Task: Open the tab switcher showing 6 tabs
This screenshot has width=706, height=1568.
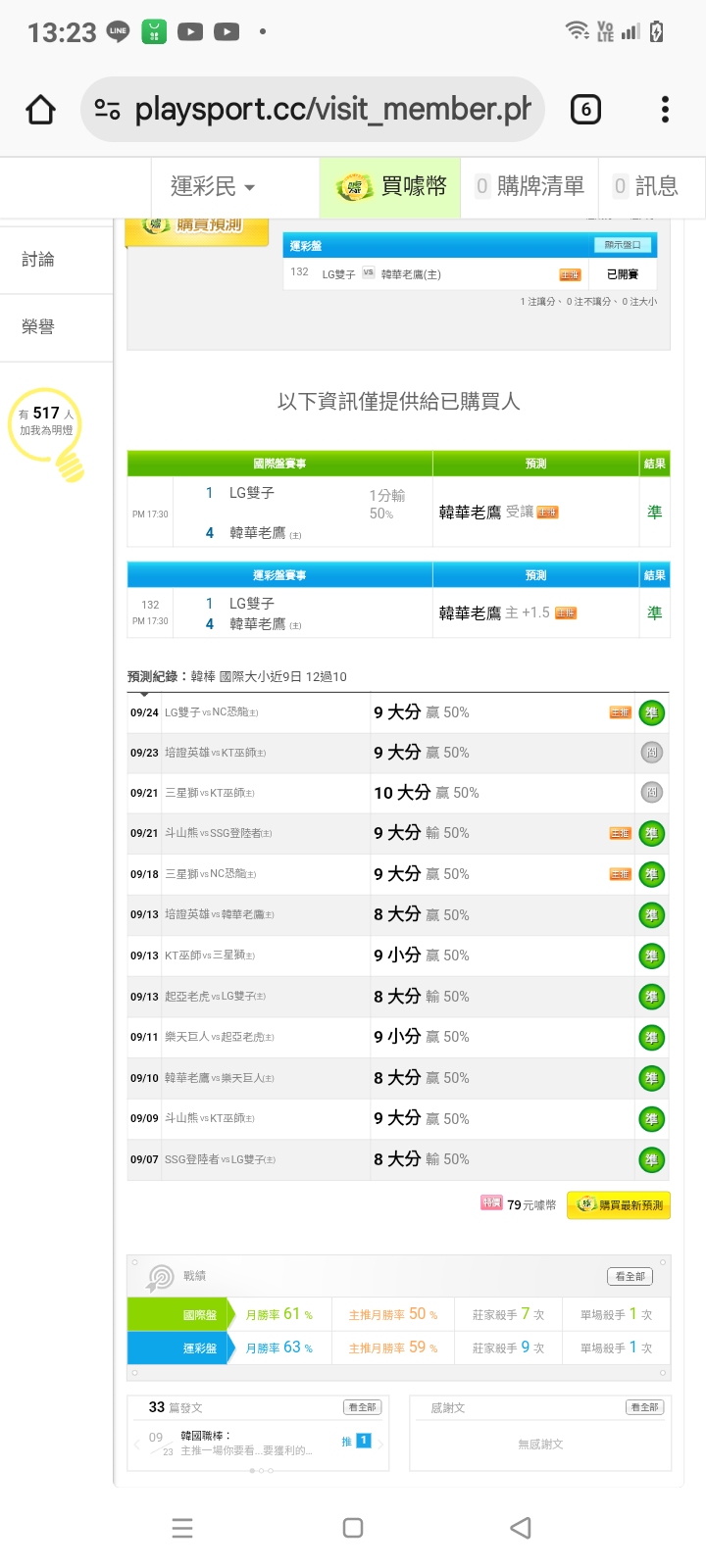Action: coord(585,110)
